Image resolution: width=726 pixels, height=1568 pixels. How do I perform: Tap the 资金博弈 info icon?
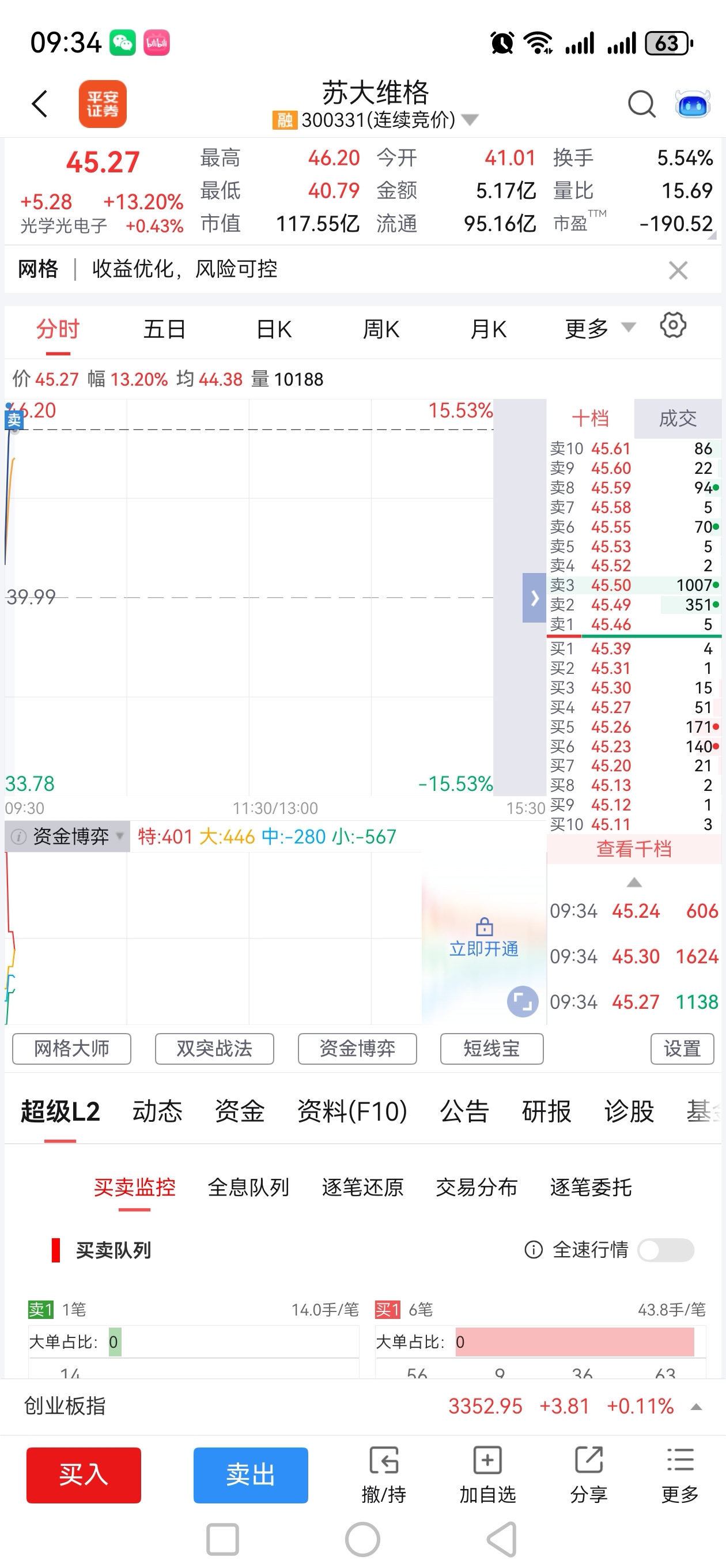pyautogui.click(x=19, y=837)
